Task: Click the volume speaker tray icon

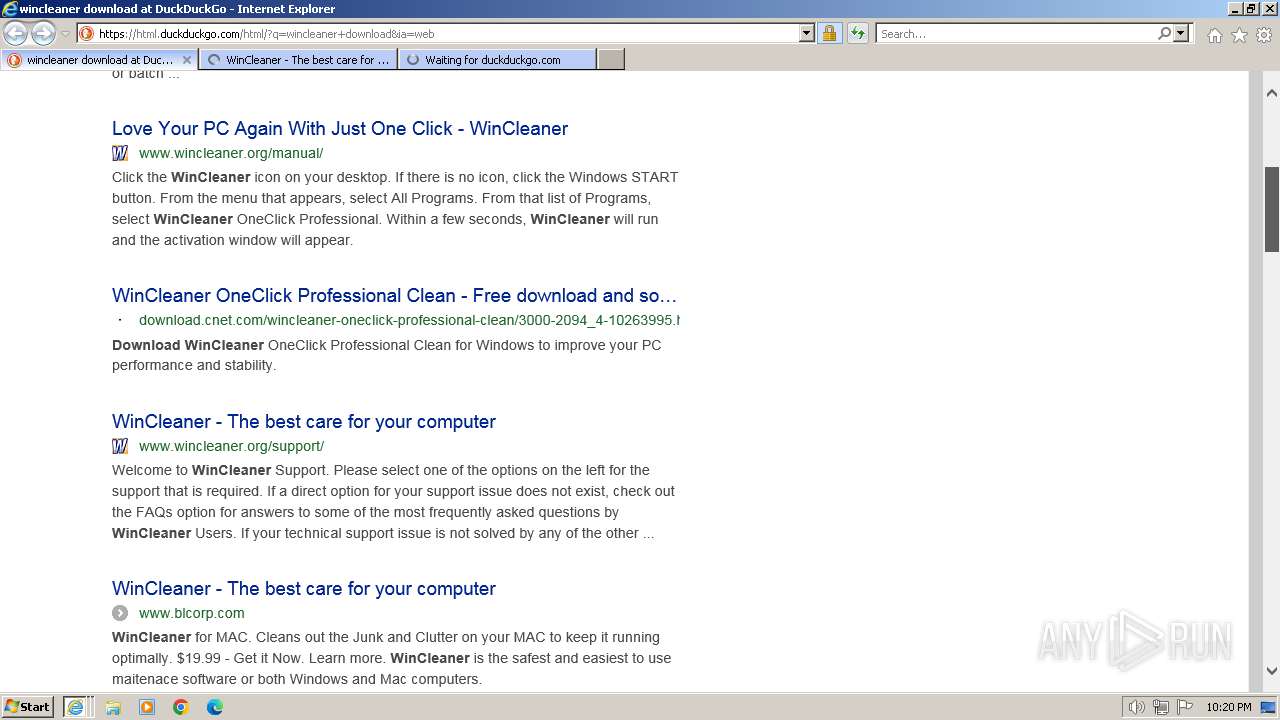Action: (1137, 707)
